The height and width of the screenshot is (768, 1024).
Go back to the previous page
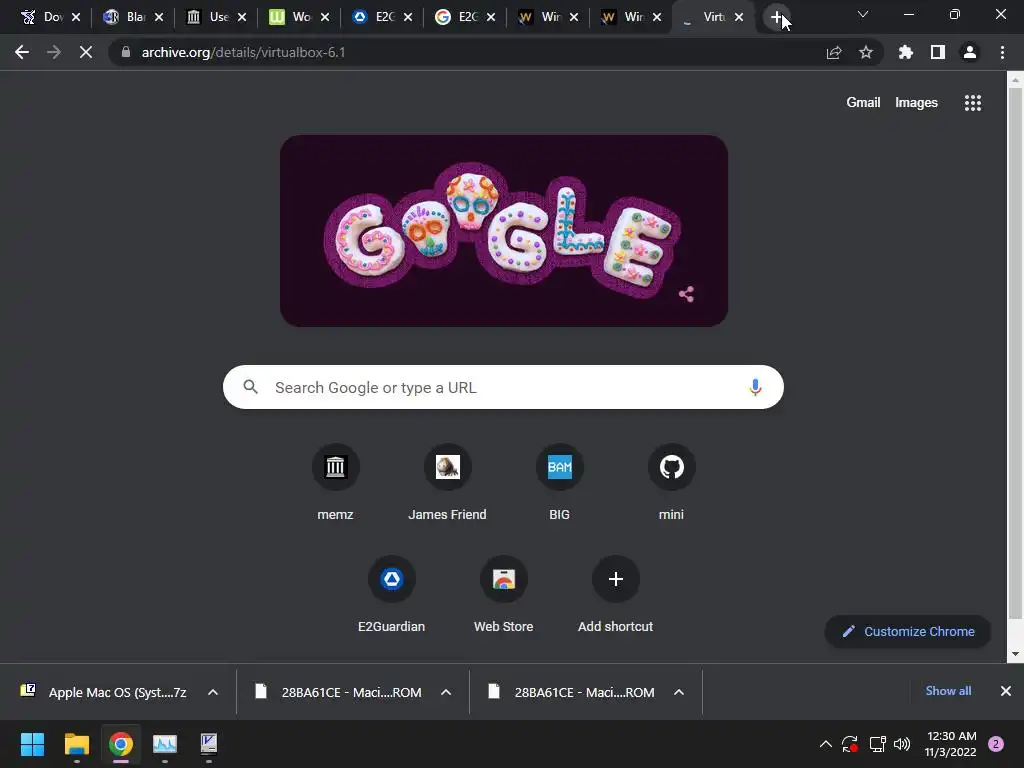22,52
